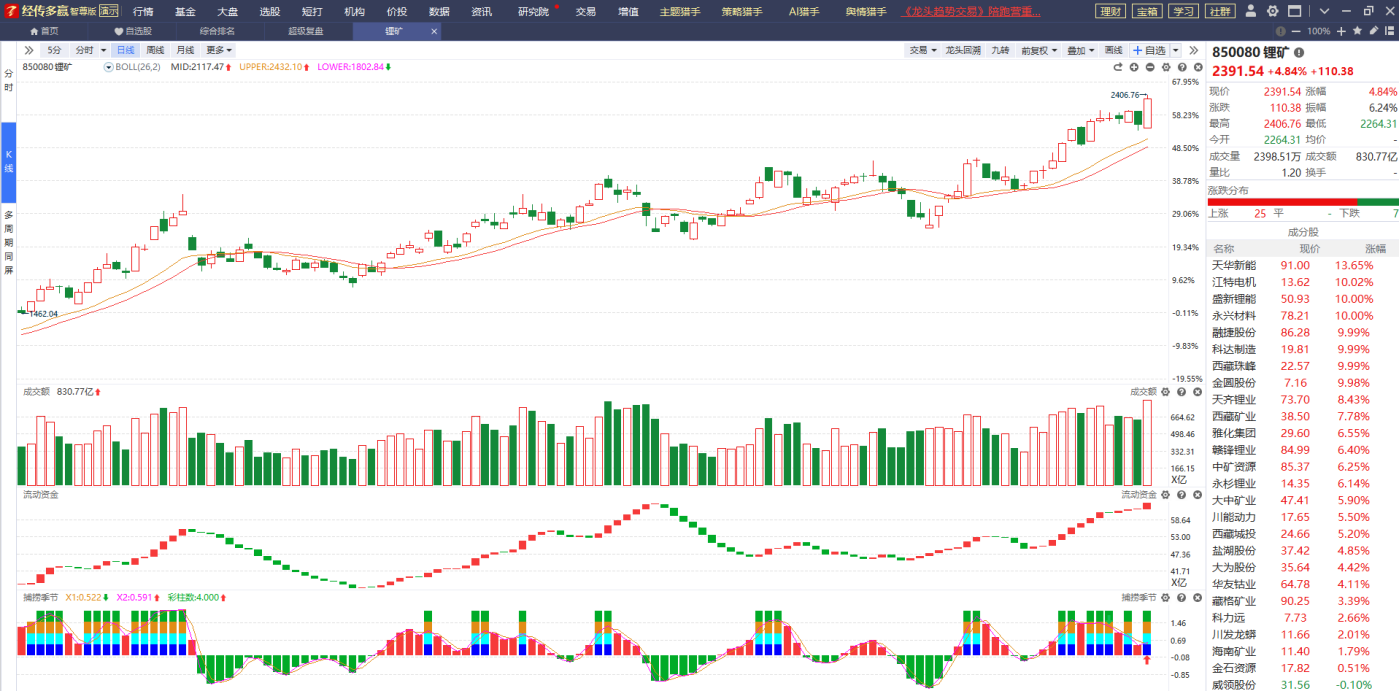This screenshot has height=692, width=1400.
Task: Switch chart period to 日线
Action: [x=125, y=50]
